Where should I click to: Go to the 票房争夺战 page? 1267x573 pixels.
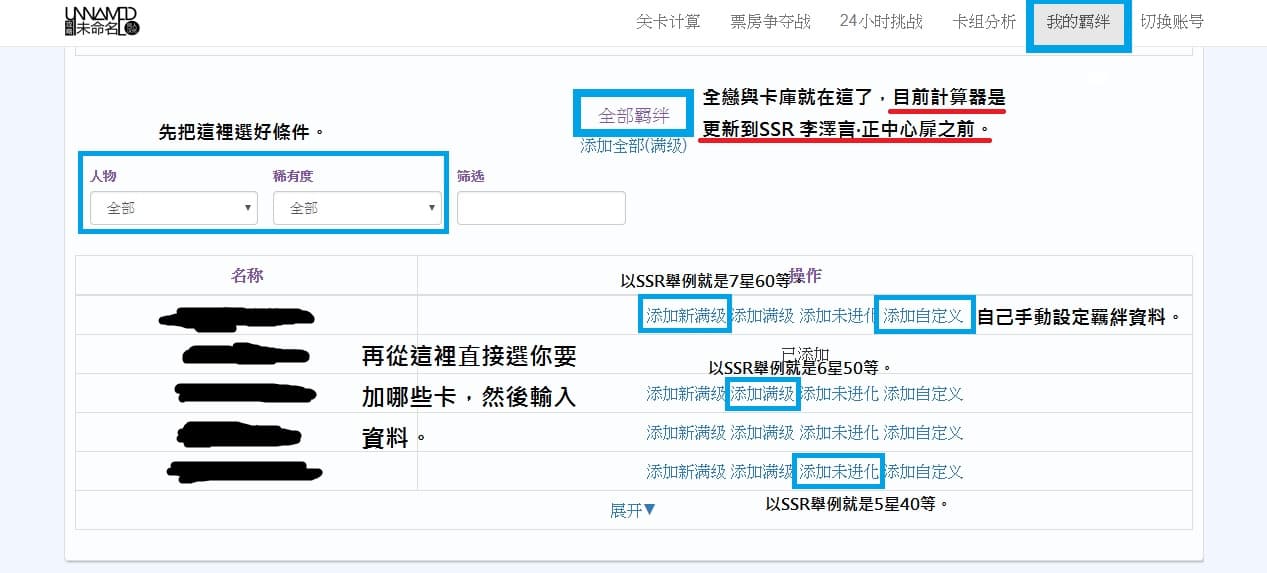point(770,22)
